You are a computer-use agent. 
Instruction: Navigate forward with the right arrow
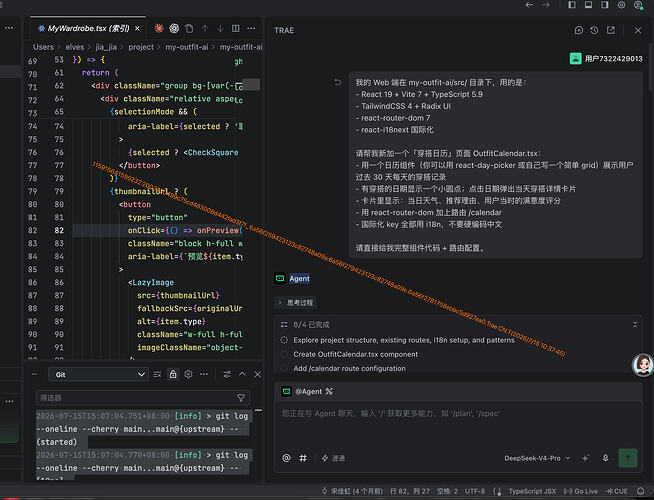coord(546,5)
